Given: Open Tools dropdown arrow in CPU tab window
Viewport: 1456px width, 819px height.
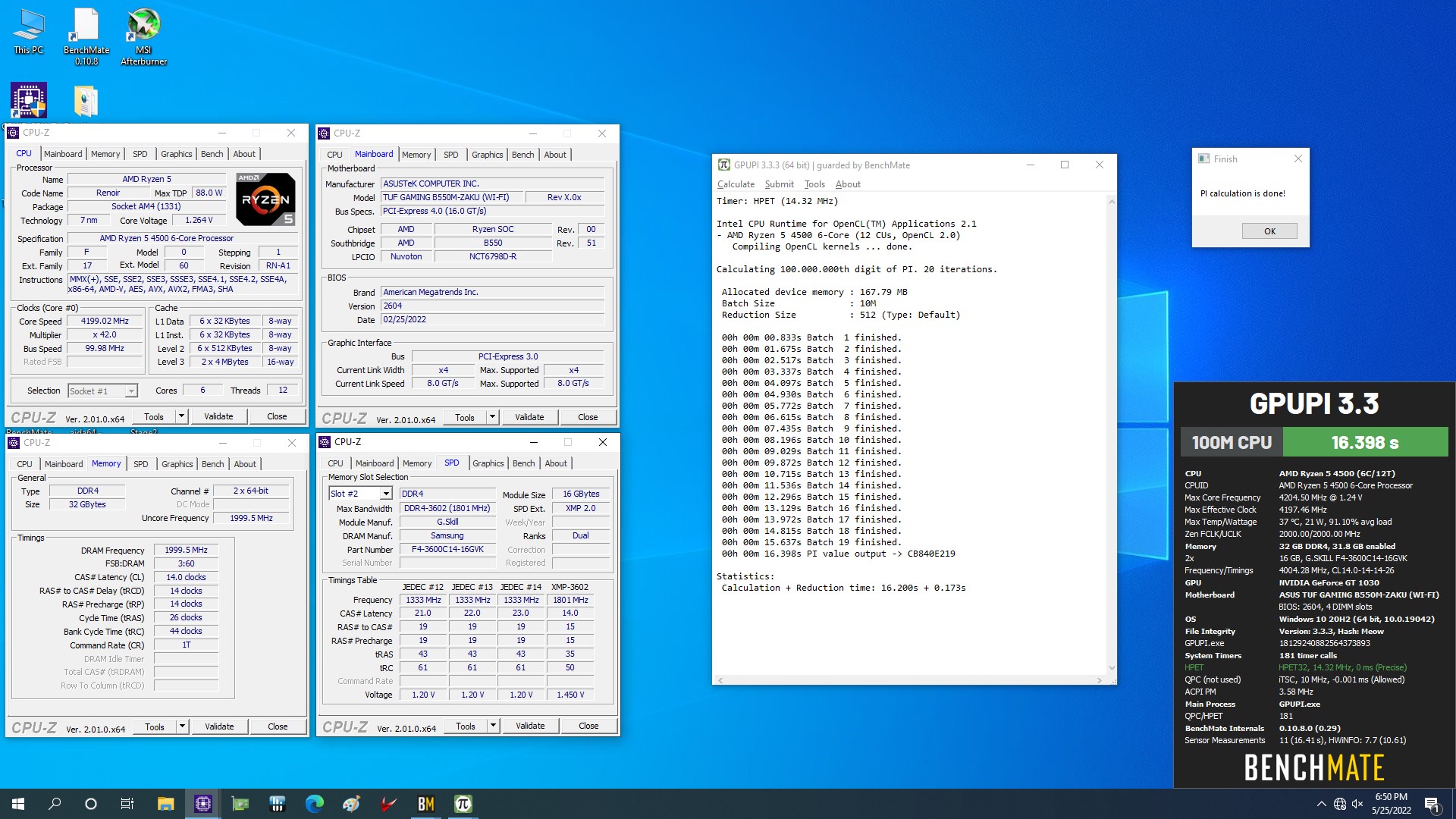Looking at the screenshot, I should [181, 416].
